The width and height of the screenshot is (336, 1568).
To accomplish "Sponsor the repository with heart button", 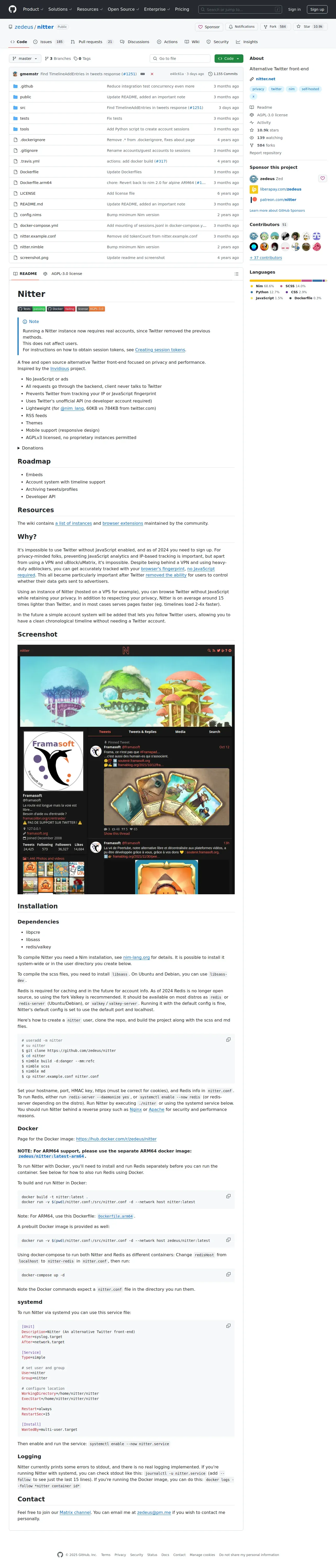I will [209, 27].
